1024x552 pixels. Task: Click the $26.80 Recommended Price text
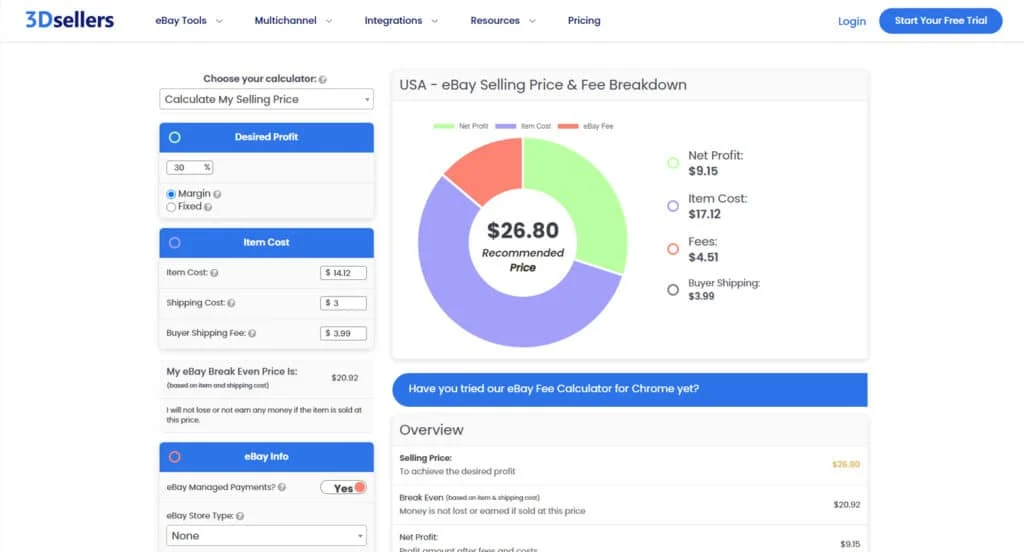pos(522,247)
